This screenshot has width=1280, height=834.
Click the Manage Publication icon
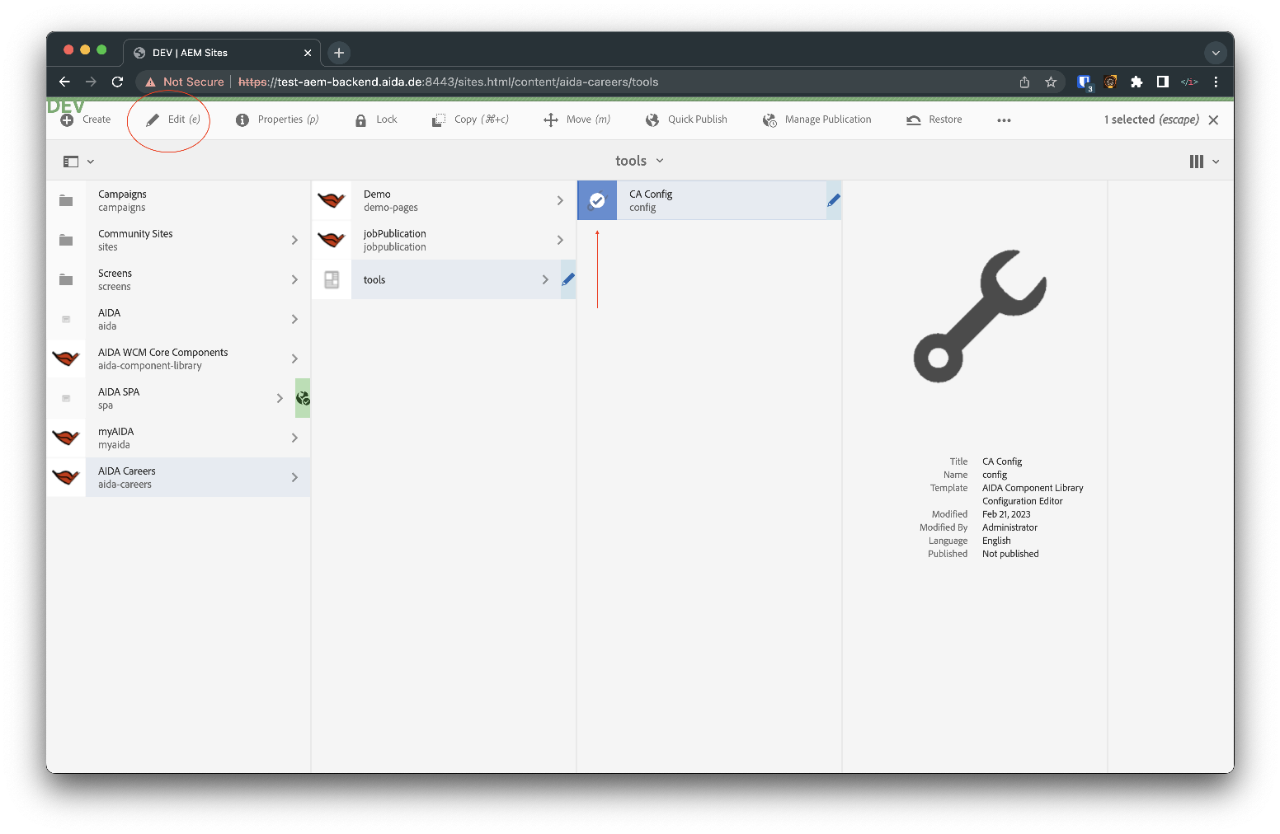coord(769,120)
